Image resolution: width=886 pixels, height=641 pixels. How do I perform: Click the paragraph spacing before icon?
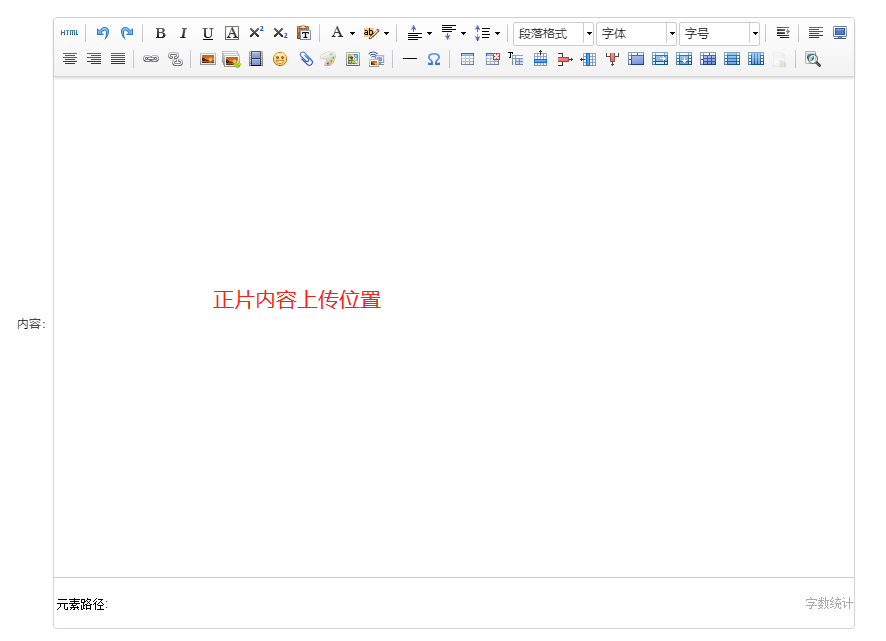point(414,33)
